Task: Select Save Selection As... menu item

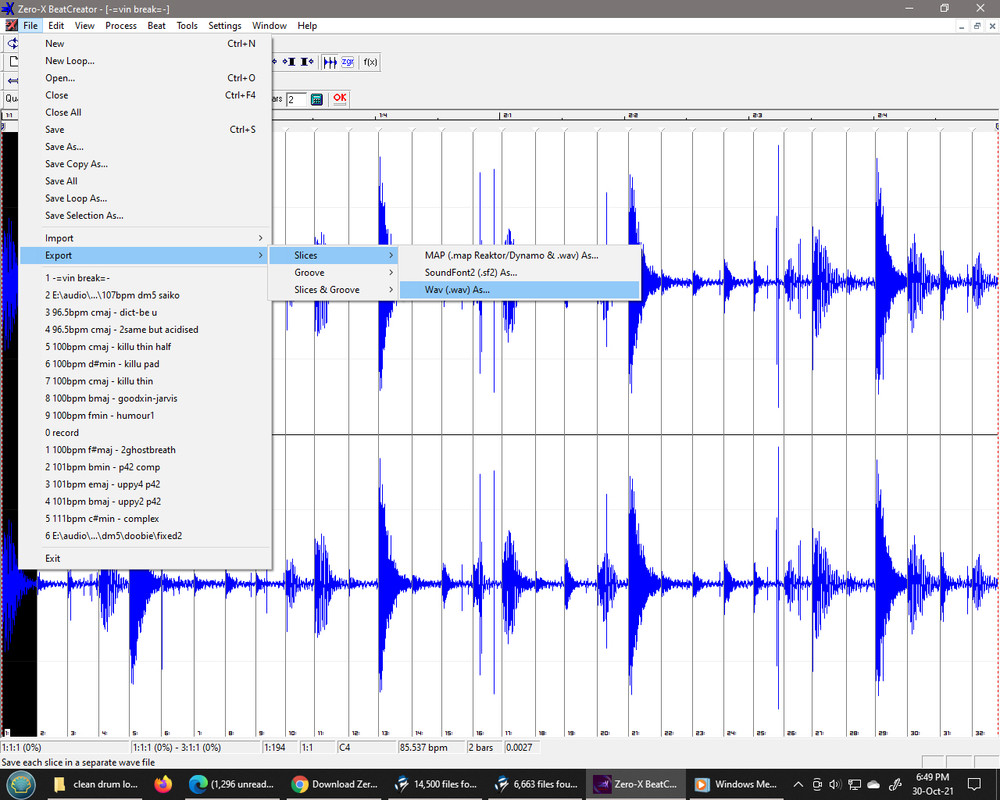Action: pyautogui.click(x=145, y=216)
